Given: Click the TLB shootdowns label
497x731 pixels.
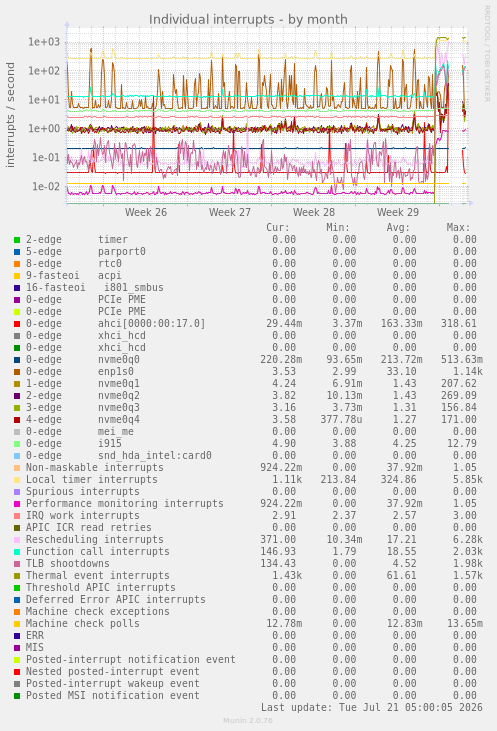Looking at the screenshot, I should coord(68,564).
